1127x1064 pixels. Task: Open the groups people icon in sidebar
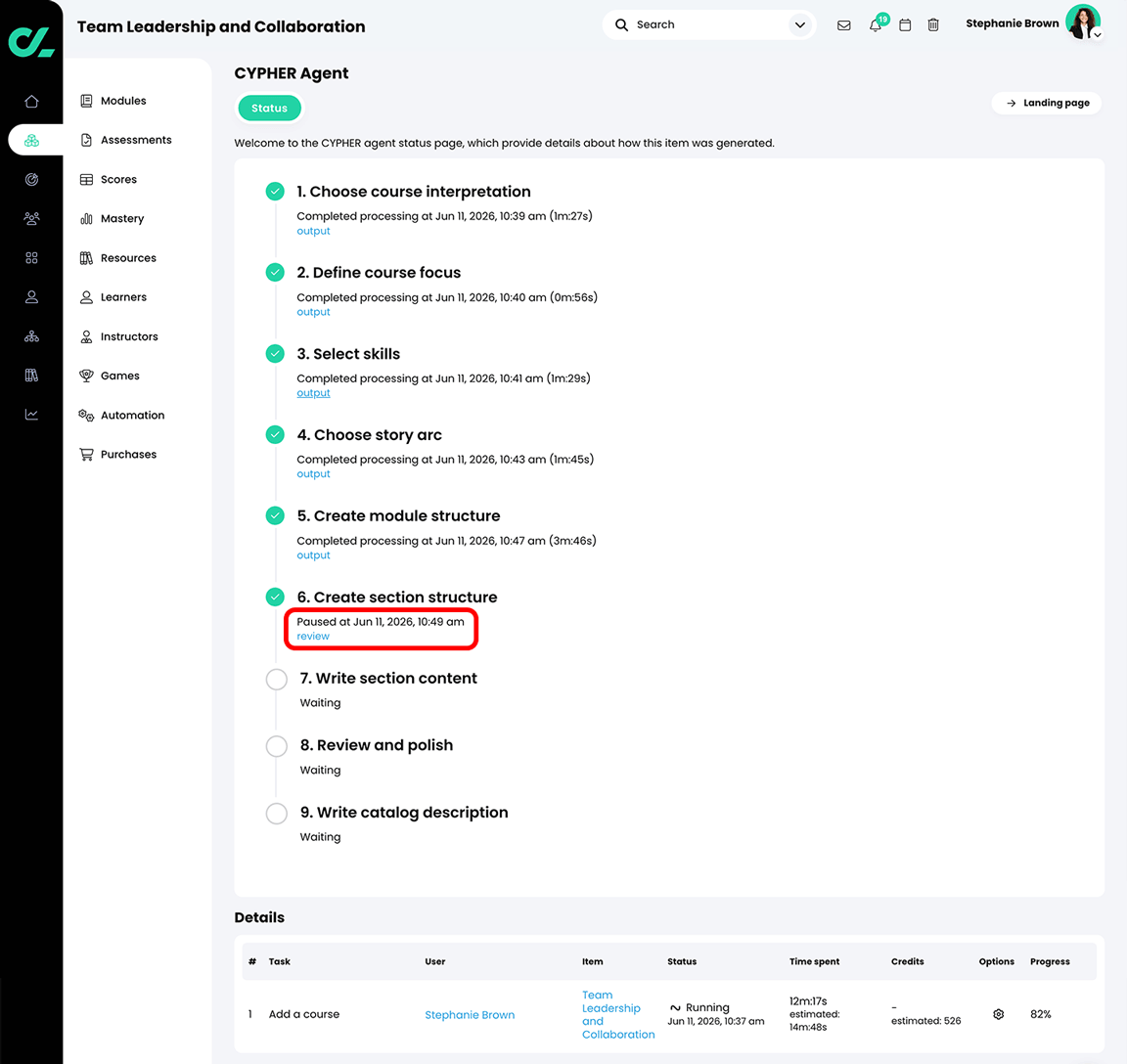coord(31,218)
